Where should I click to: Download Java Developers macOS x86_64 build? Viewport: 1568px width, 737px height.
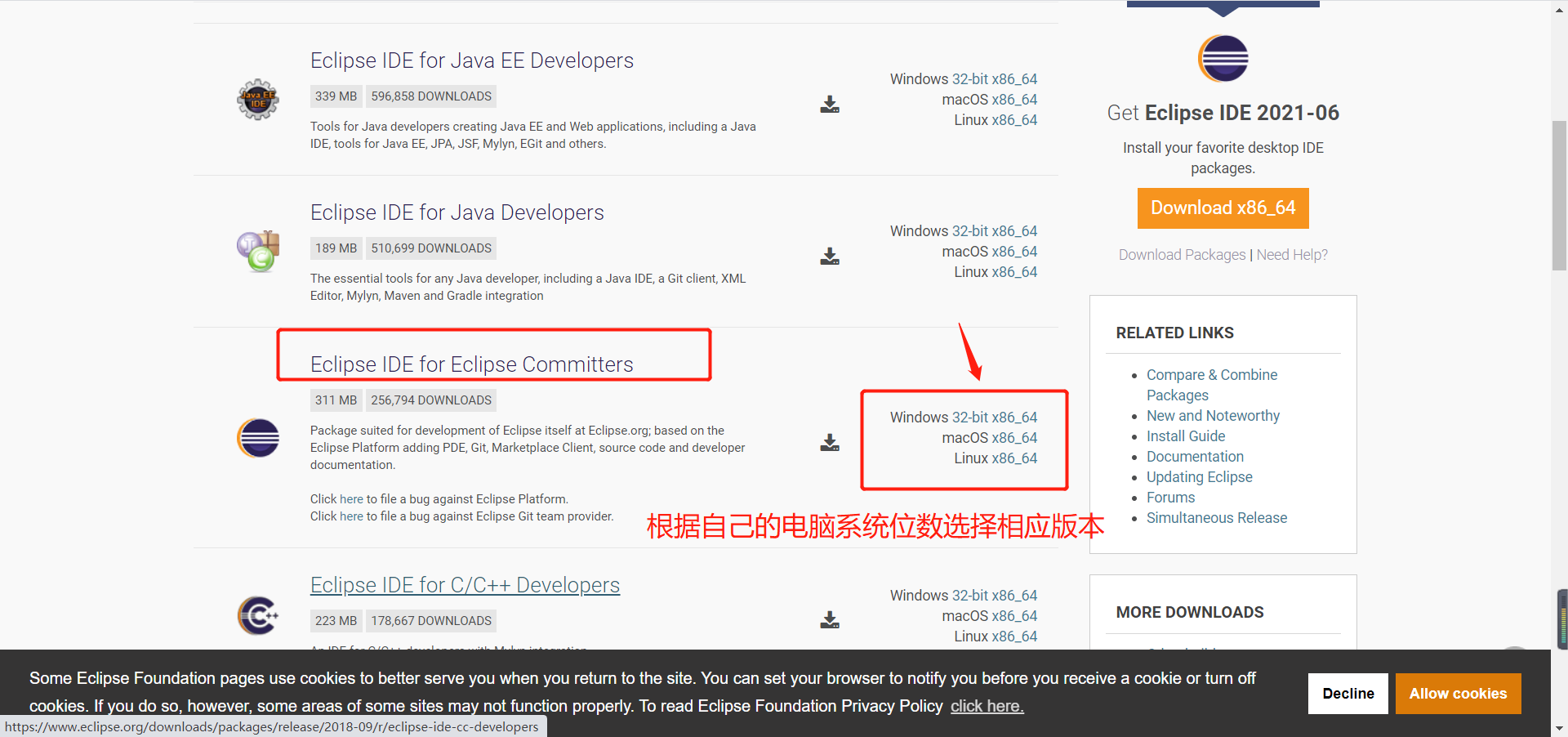pos(1014,252)
